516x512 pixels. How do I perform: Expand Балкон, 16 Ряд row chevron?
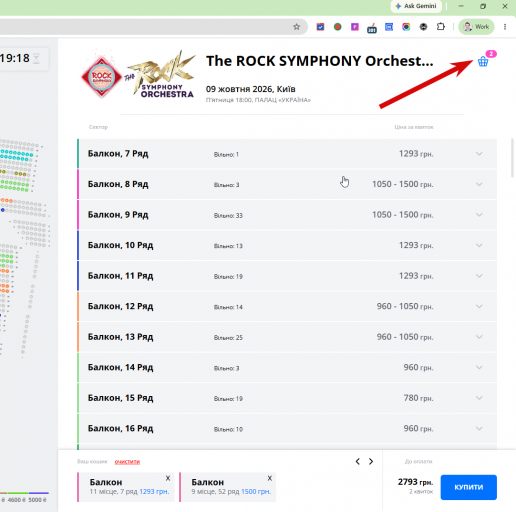tap(479, 429)
